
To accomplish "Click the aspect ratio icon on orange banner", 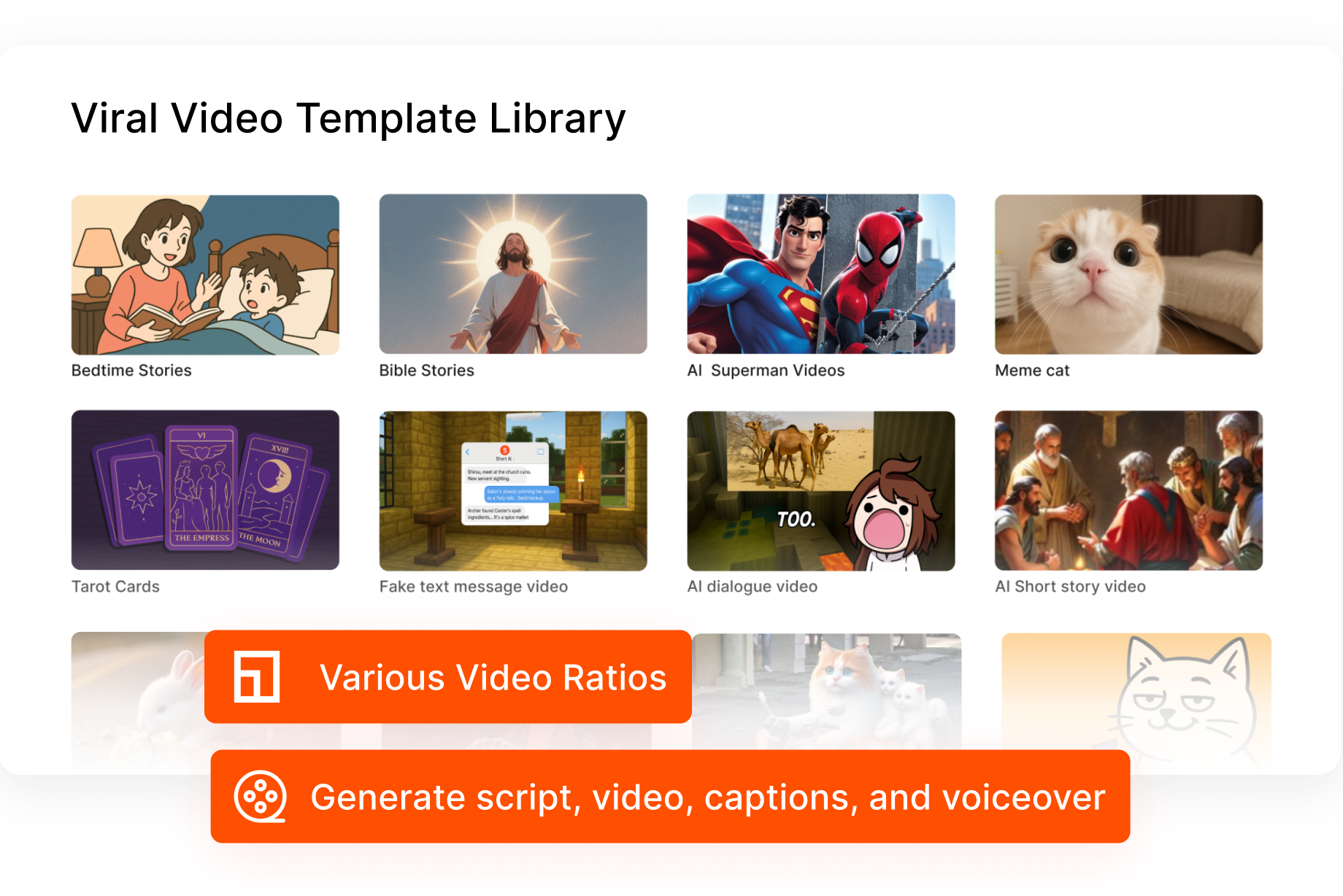I will click(256, 677).
